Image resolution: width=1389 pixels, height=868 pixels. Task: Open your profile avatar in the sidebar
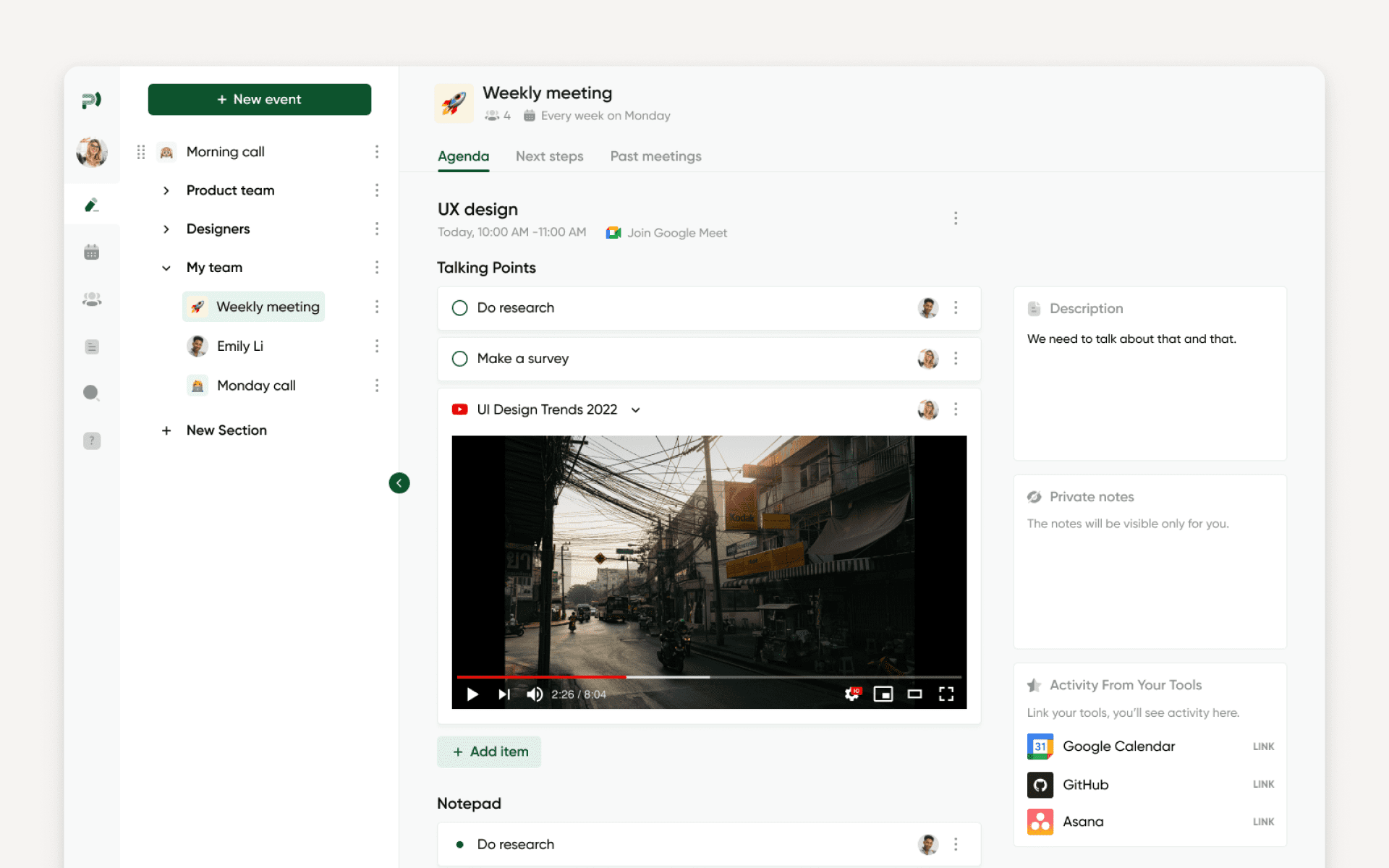click(x=91, y=152)
